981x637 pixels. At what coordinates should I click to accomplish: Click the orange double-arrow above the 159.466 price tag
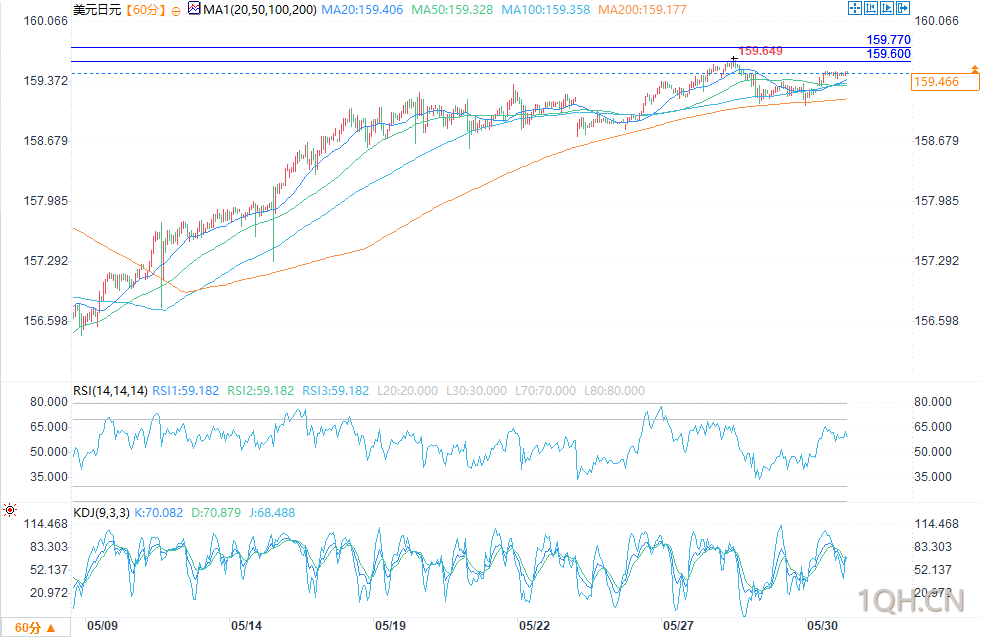(x=975, y=68)
